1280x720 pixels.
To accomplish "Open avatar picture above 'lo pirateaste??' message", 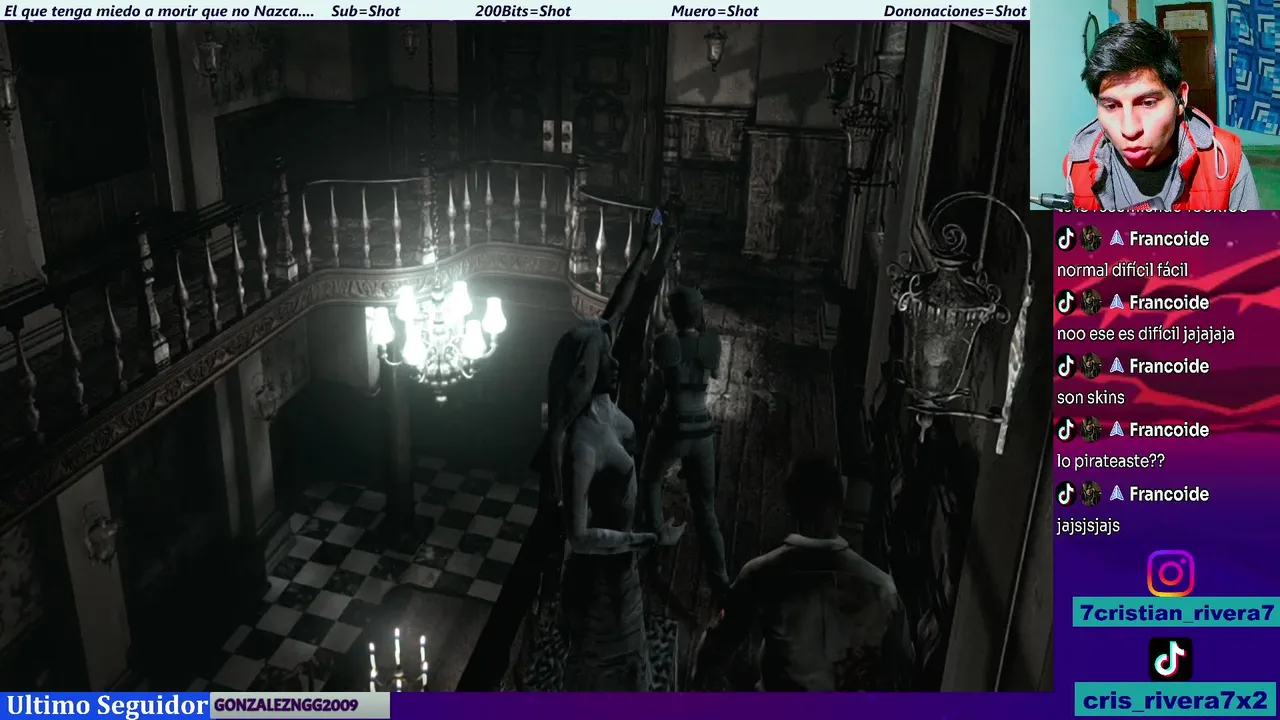I will pos(1091,430).
